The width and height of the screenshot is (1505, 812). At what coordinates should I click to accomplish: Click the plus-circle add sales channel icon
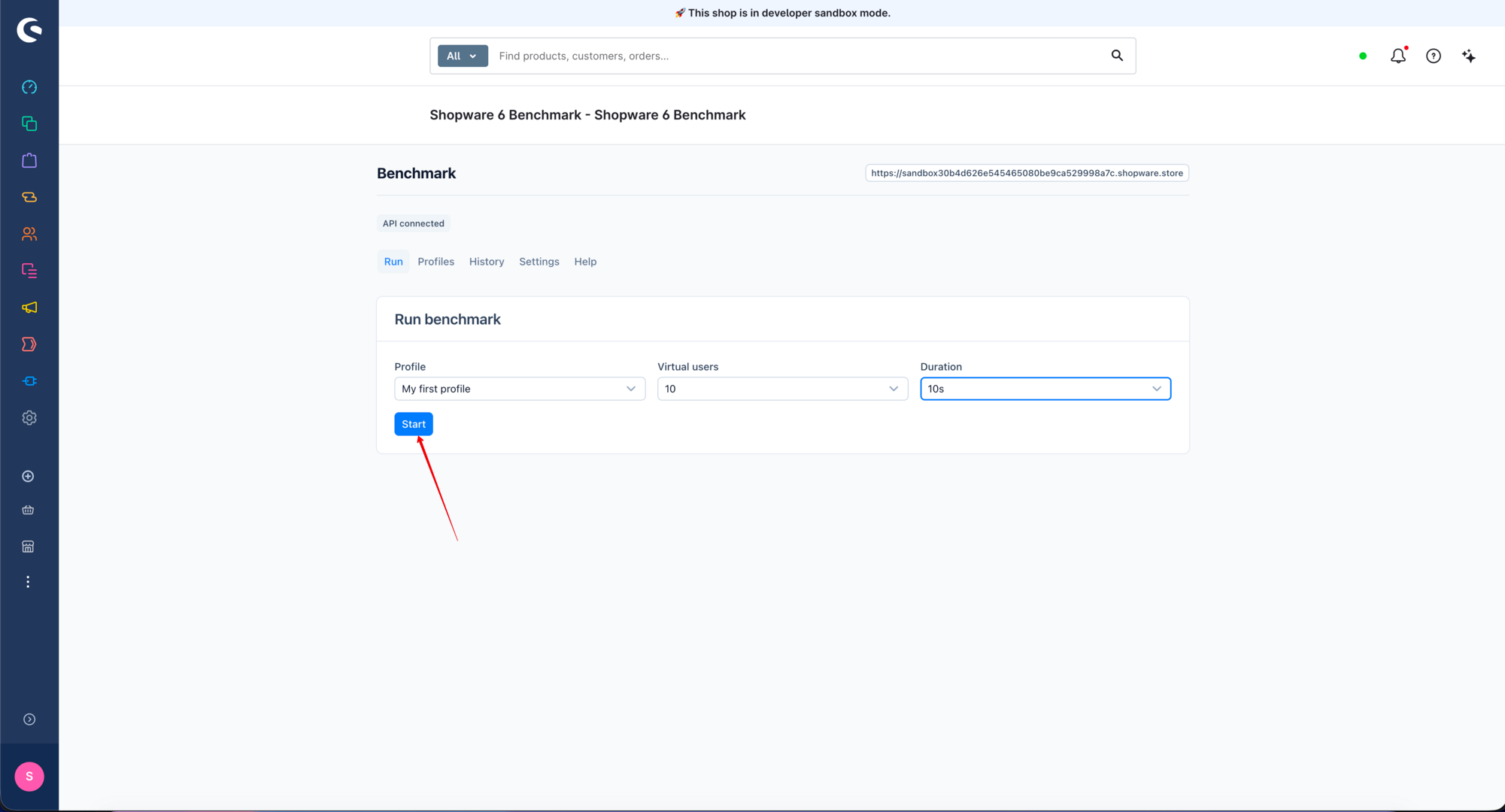pyautogui.click(x=28, y=476)
